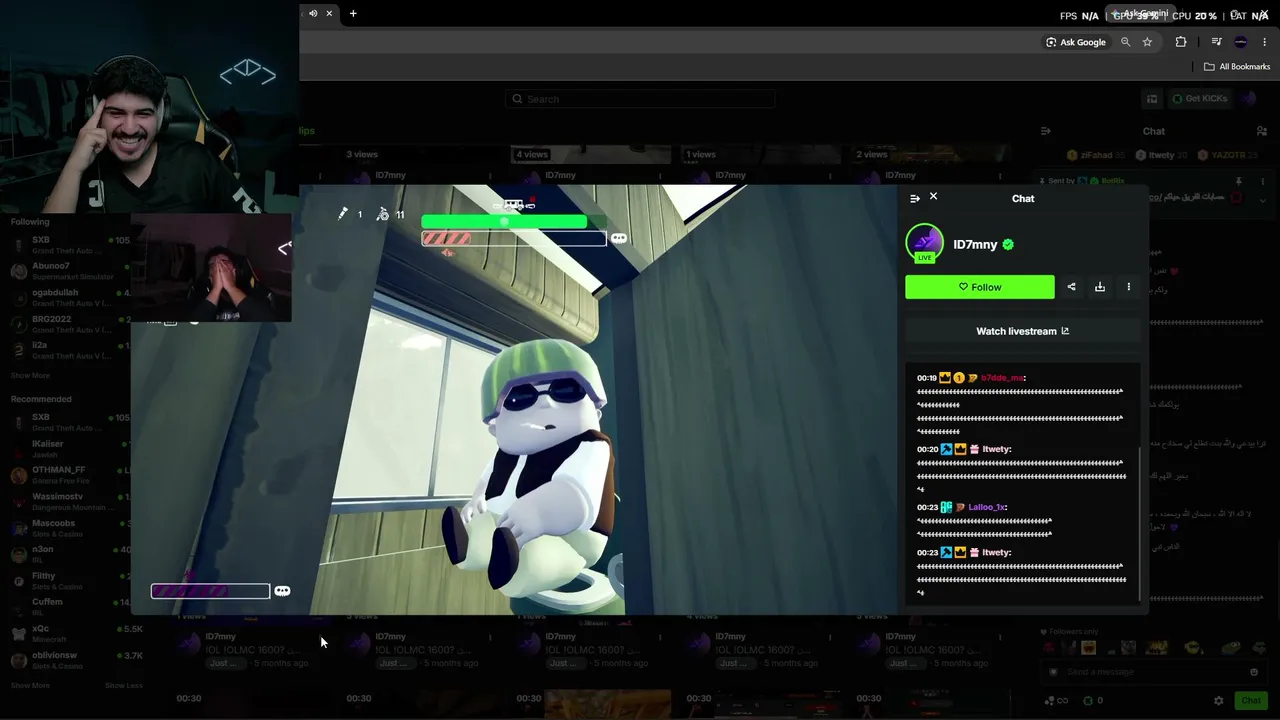Open the SXB channel in Following
The image size is (1280, 720).
pyautogui.click(x=70, y=245)
